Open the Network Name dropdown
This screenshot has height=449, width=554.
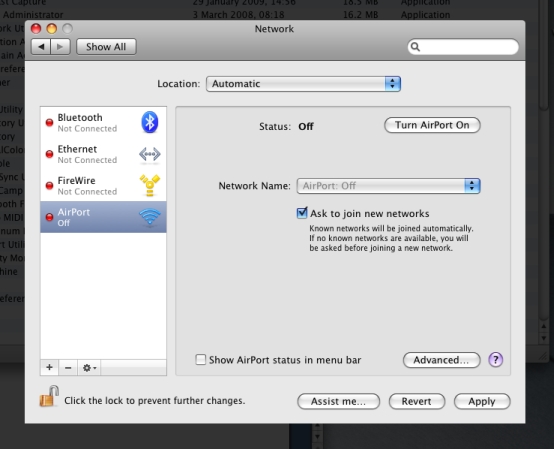pyautogui.click(x=388, y=186)
